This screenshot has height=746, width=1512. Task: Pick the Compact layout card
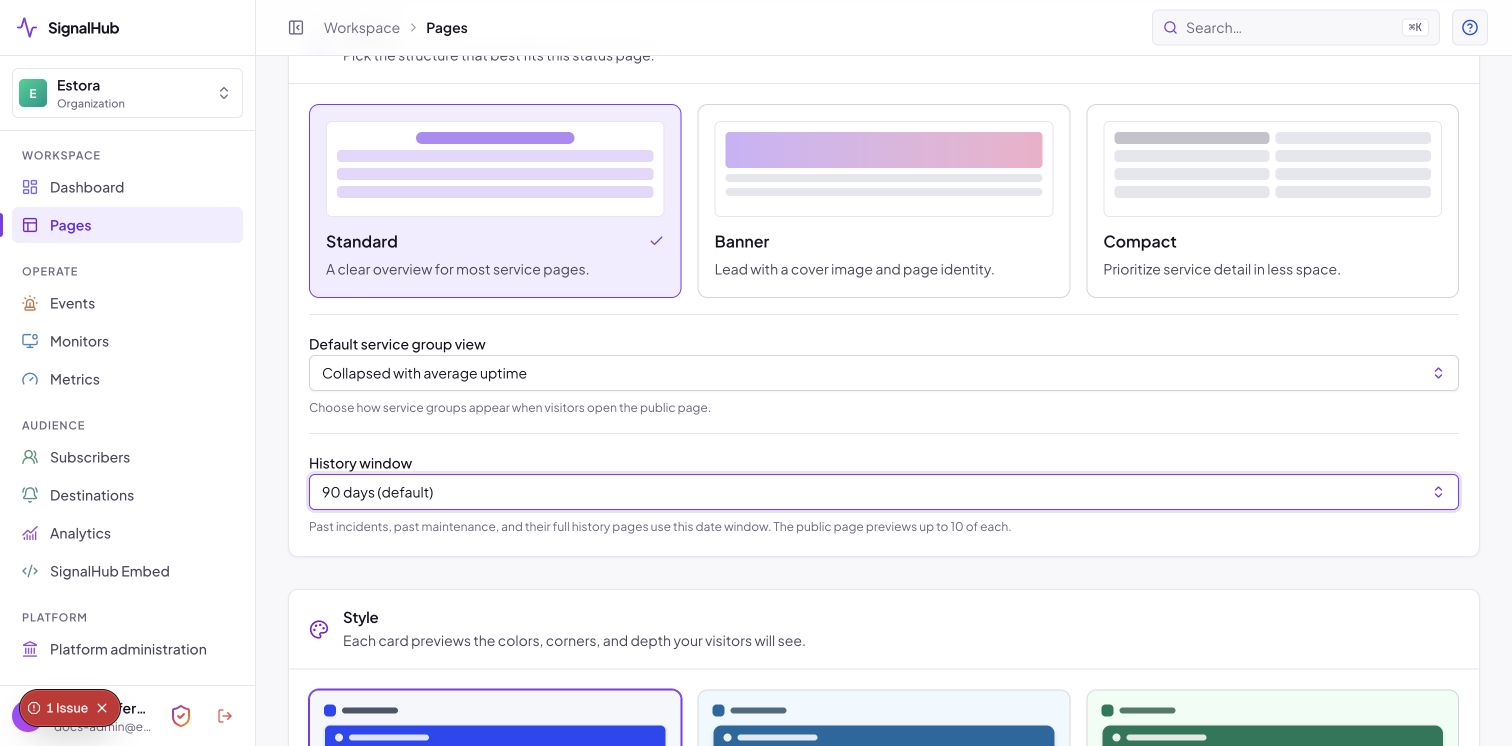pos(1272,201)
